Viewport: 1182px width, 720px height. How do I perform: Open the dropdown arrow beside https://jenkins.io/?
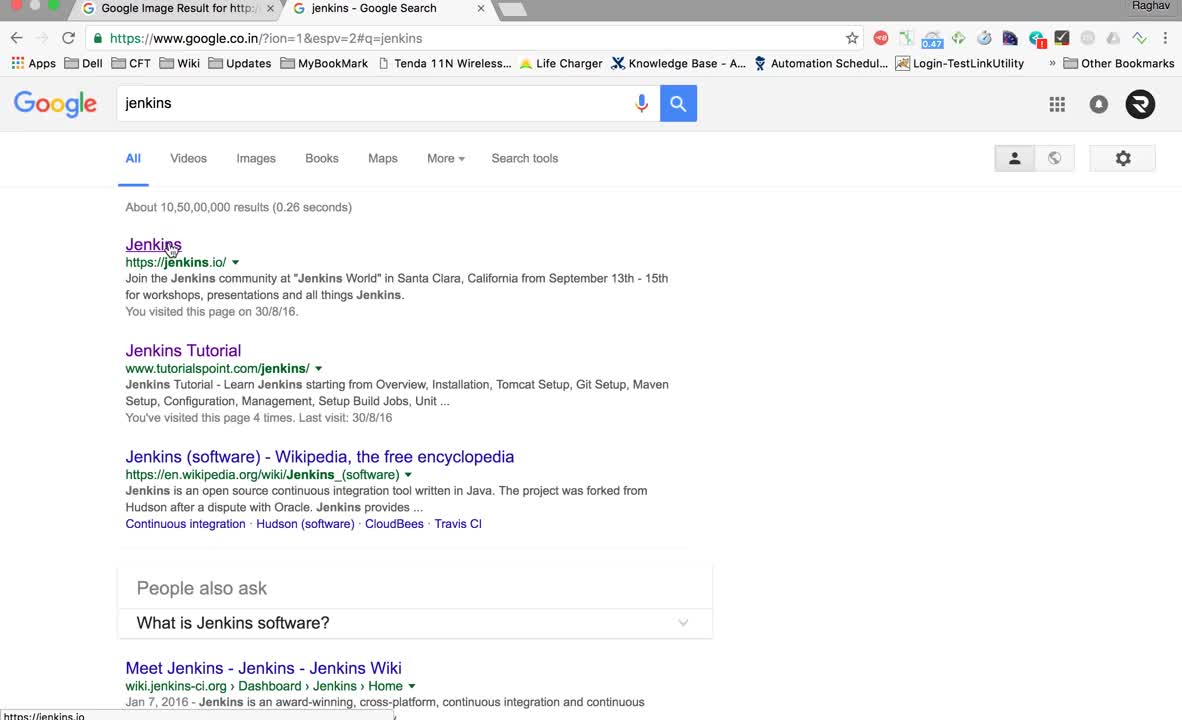235,262
